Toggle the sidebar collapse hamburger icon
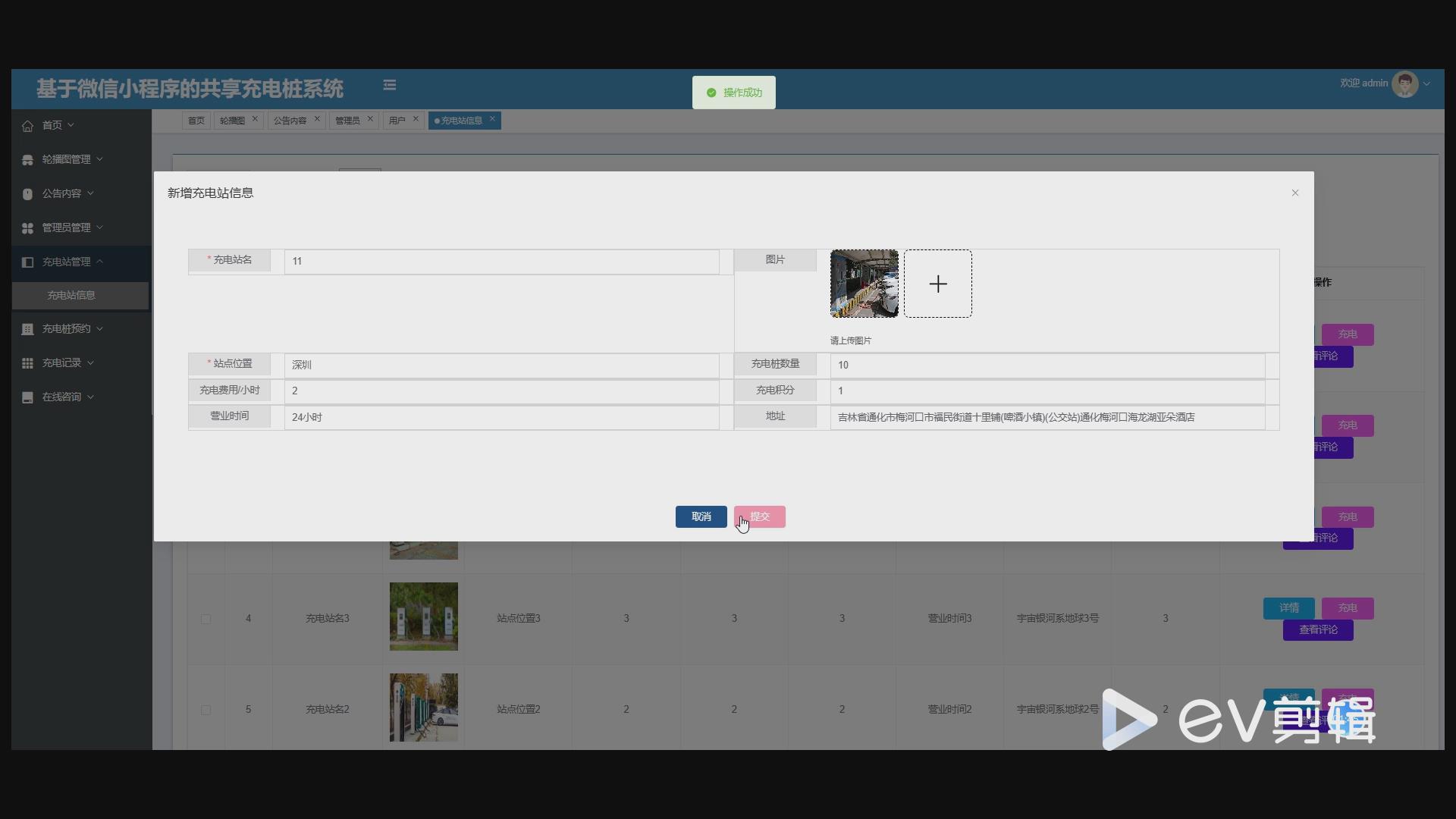 [x=390, y=86]
